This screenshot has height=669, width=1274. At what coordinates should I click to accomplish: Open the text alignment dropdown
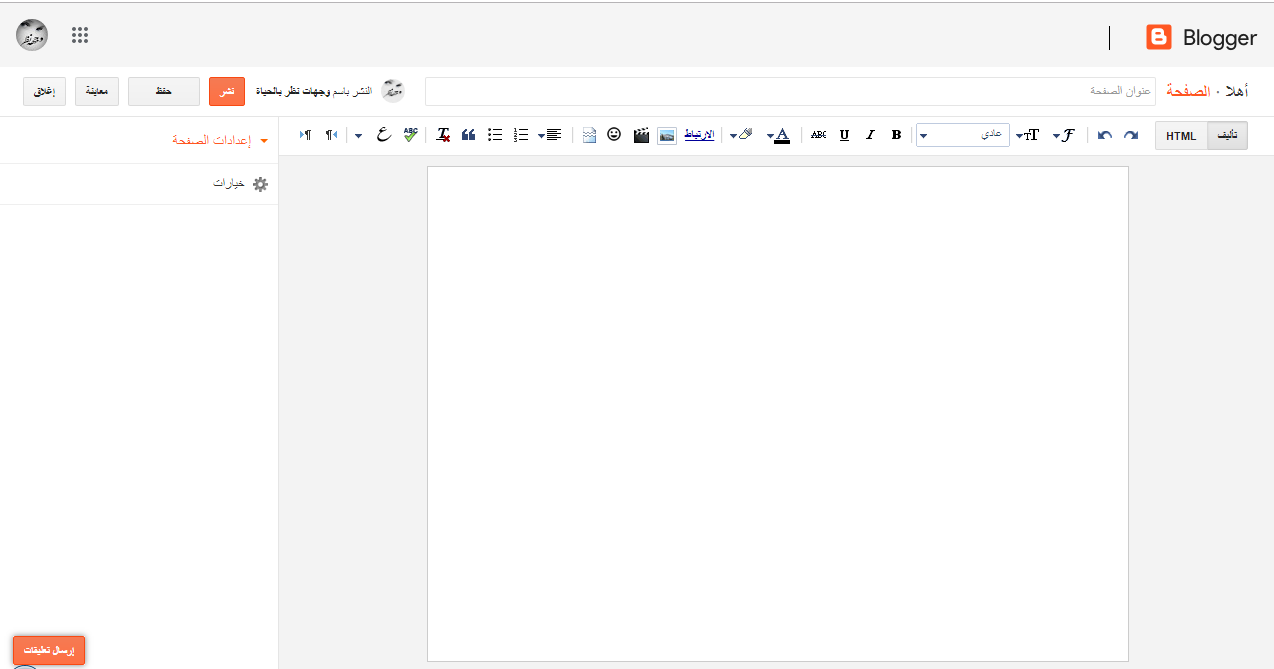[x=550, y=135]
